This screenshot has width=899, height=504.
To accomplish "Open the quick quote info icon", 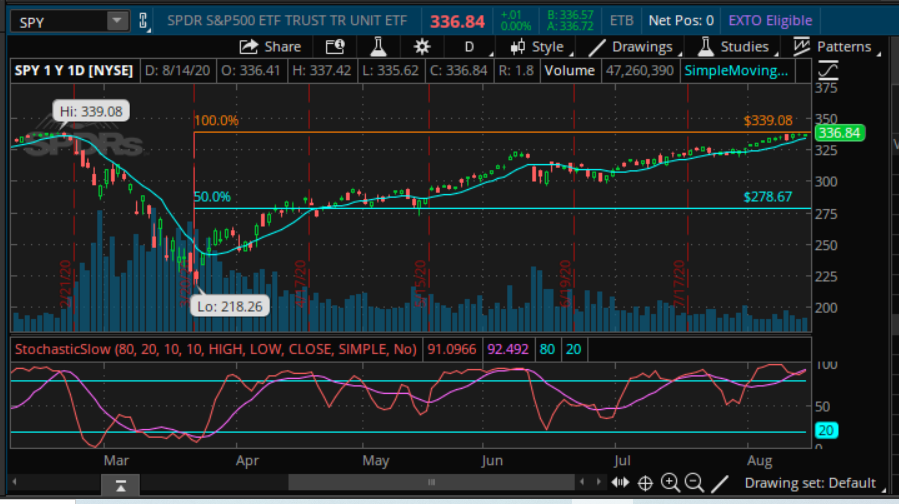I will pos(335,47).
